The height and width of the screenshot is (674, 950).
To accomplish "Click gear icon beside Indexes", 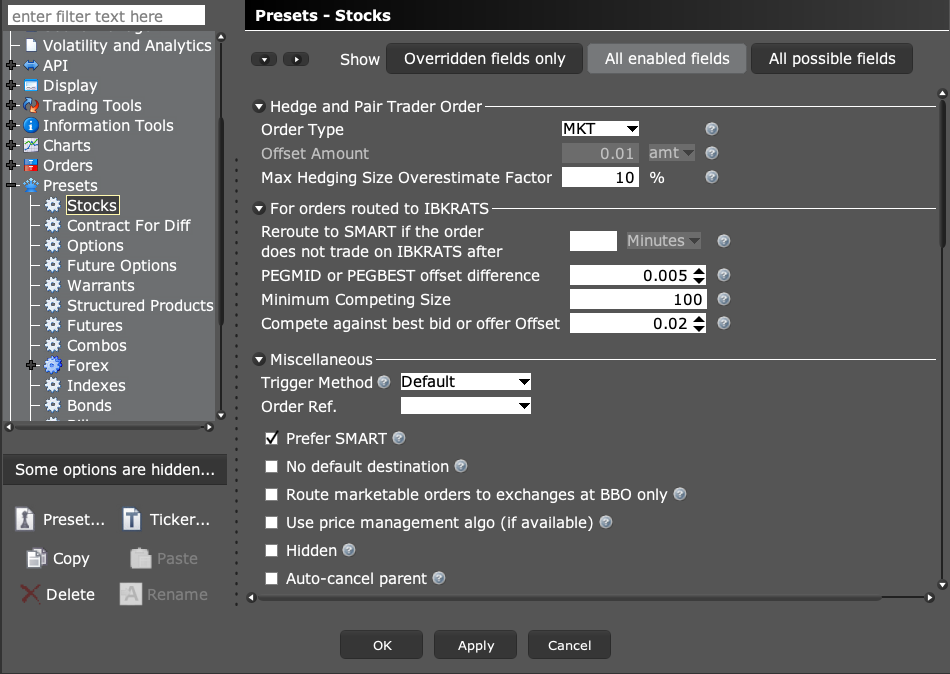I will [53, 385].
